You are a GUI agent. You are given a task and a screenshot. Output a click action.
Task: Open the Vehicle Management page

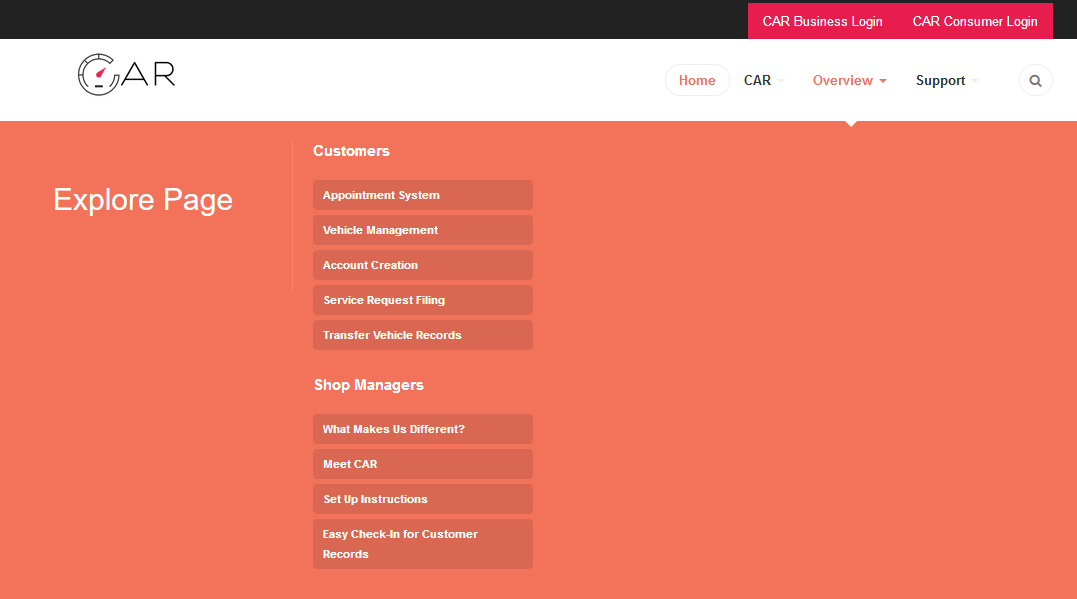pos(422,230)
